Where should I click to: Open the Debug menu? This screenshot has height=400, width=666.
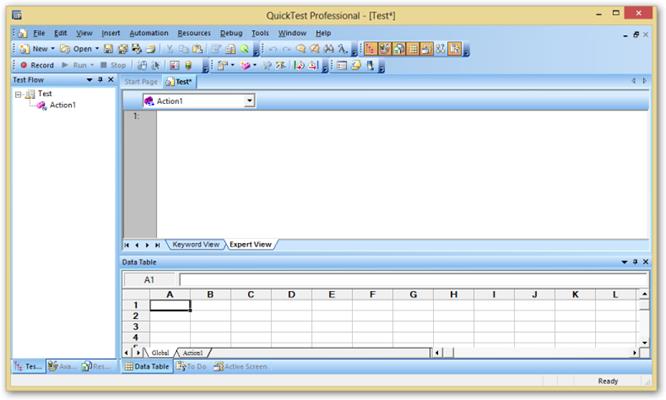pyautogui.click(x=231, y=33)
